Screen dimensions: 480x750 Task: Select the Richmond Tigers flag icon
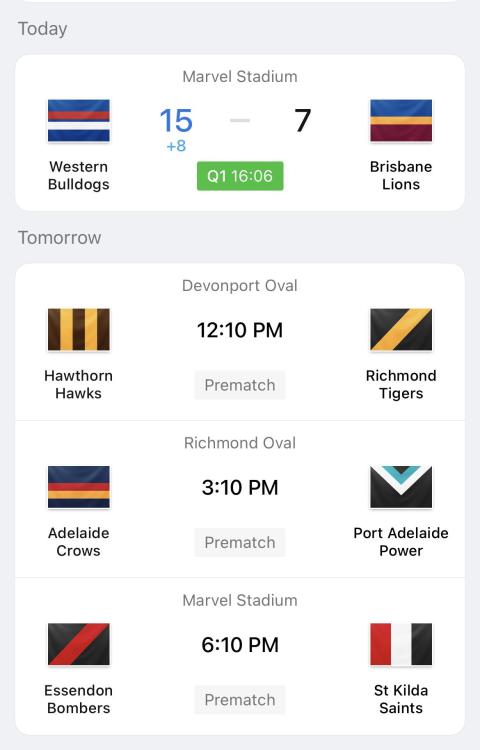(x=401, y=330)
